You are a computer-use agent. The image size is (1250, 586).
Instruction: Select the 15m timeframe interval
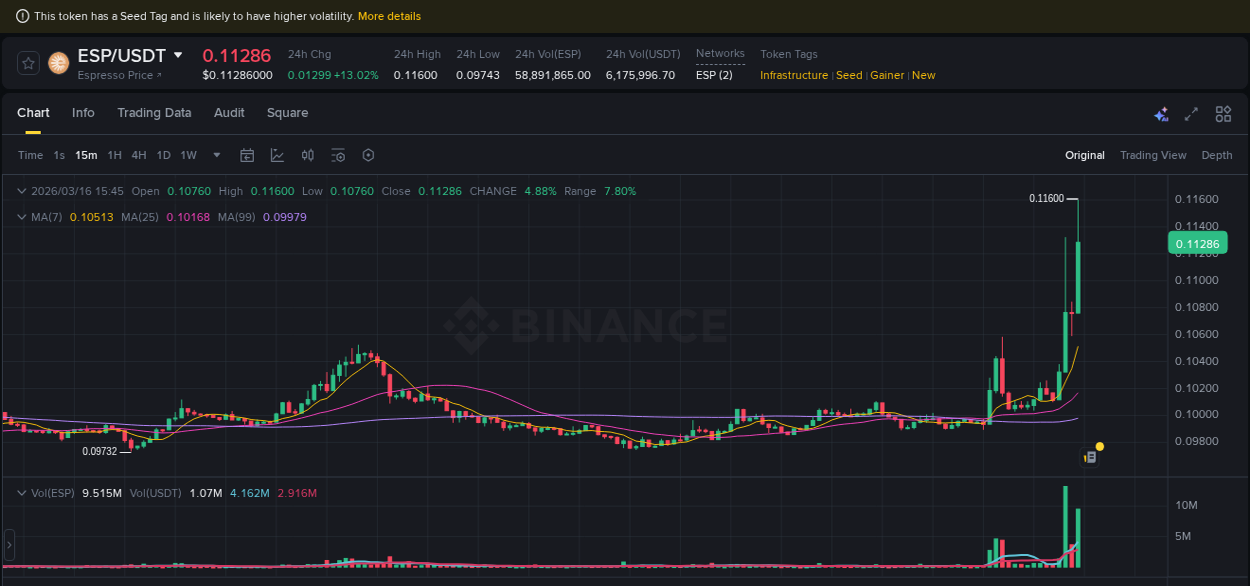pos(86,155)
